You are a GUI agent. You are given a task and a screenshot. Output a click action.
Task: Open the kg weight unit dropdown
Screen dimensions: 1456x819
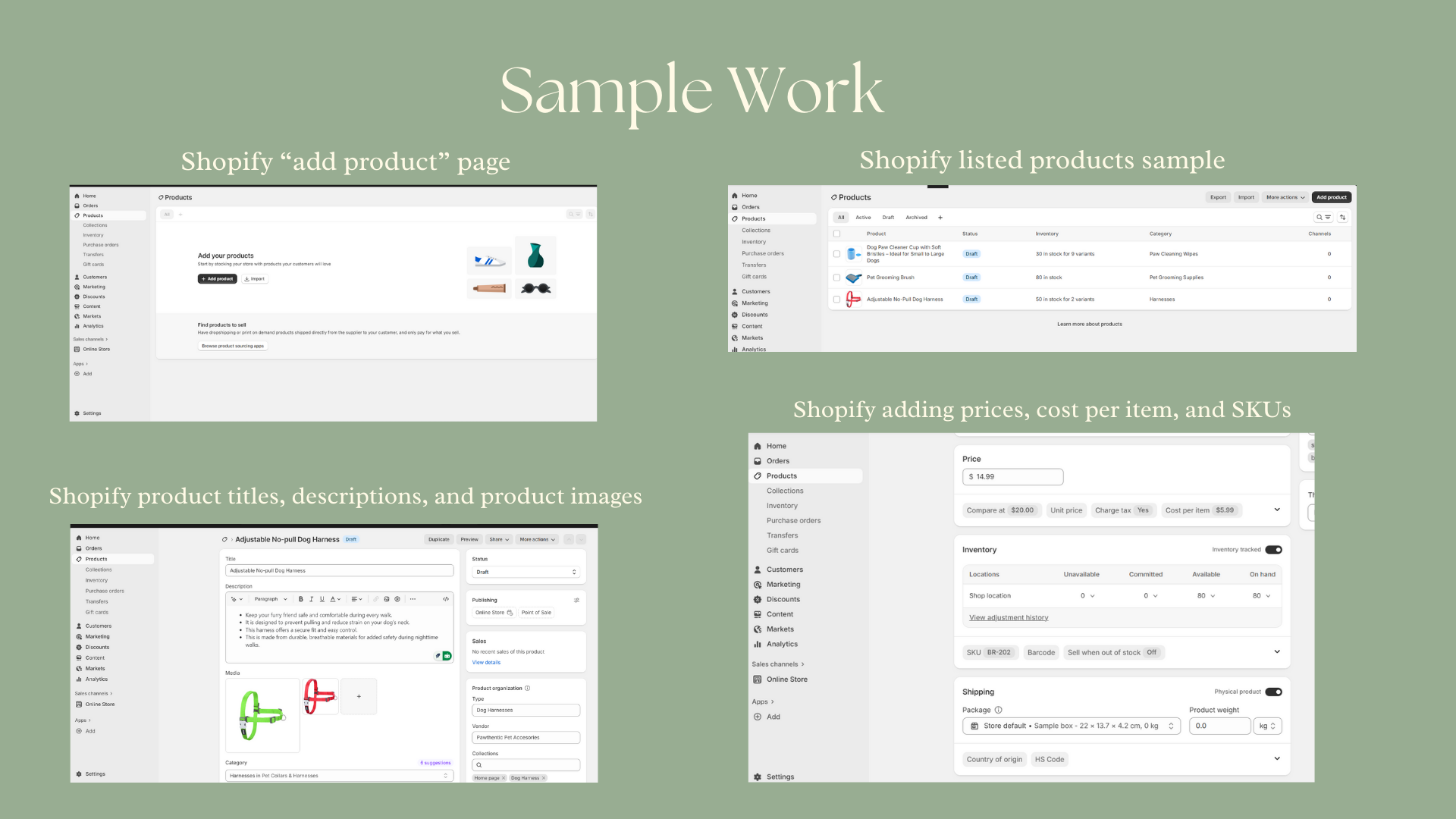(x=1267, y=726)
